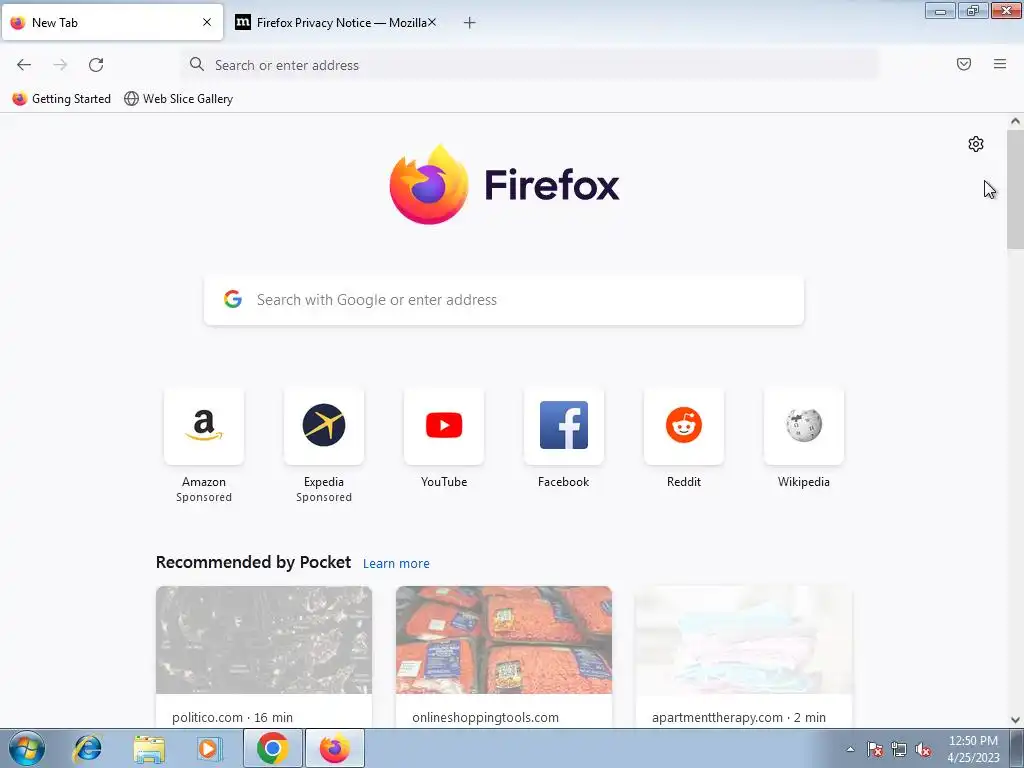The image size is (1024, 768).
Task: Open network status tray icon
Action: [x=899, y=749]
